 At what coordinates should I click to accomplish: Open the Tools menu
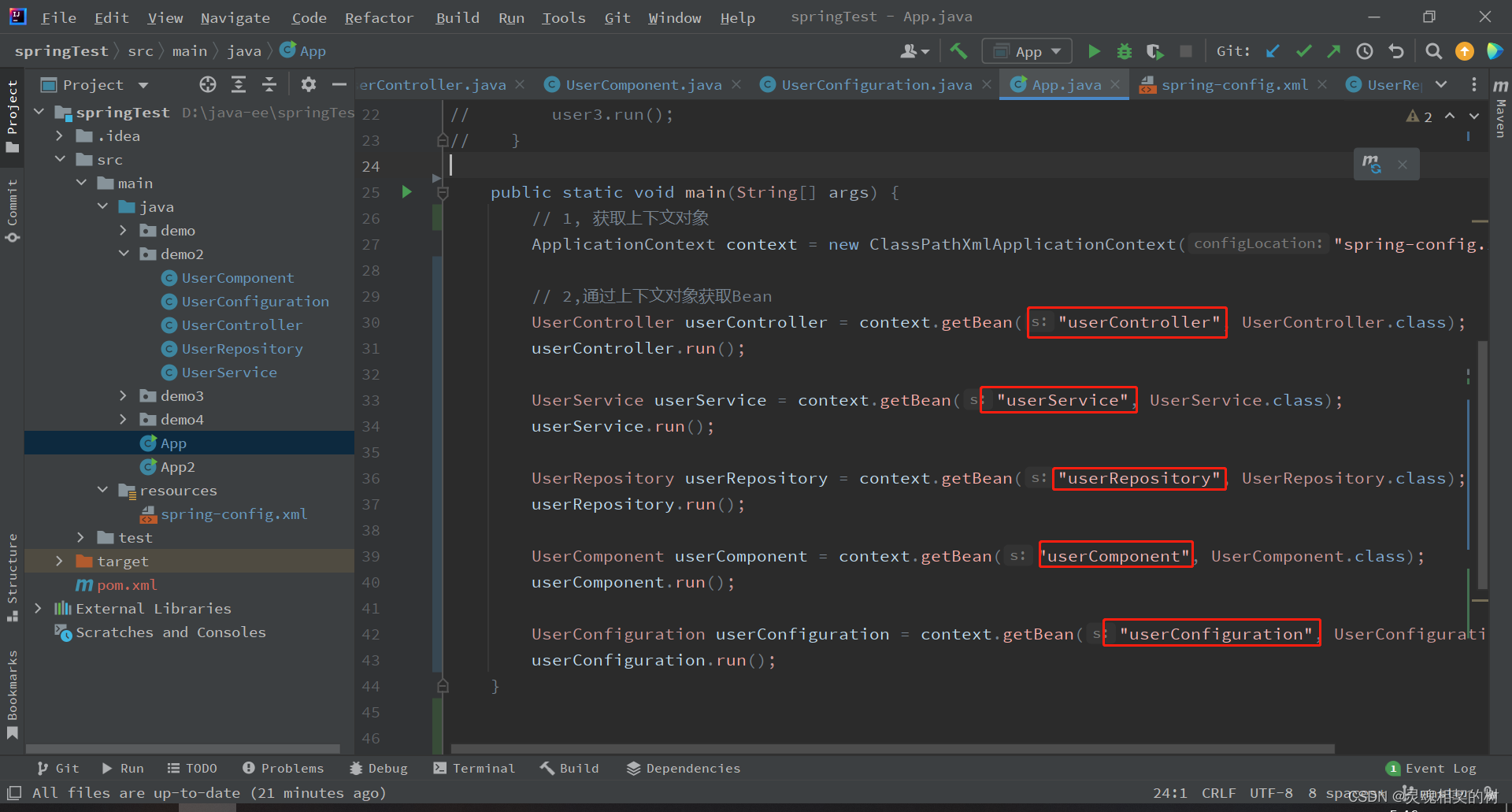[x=564, y=17]
